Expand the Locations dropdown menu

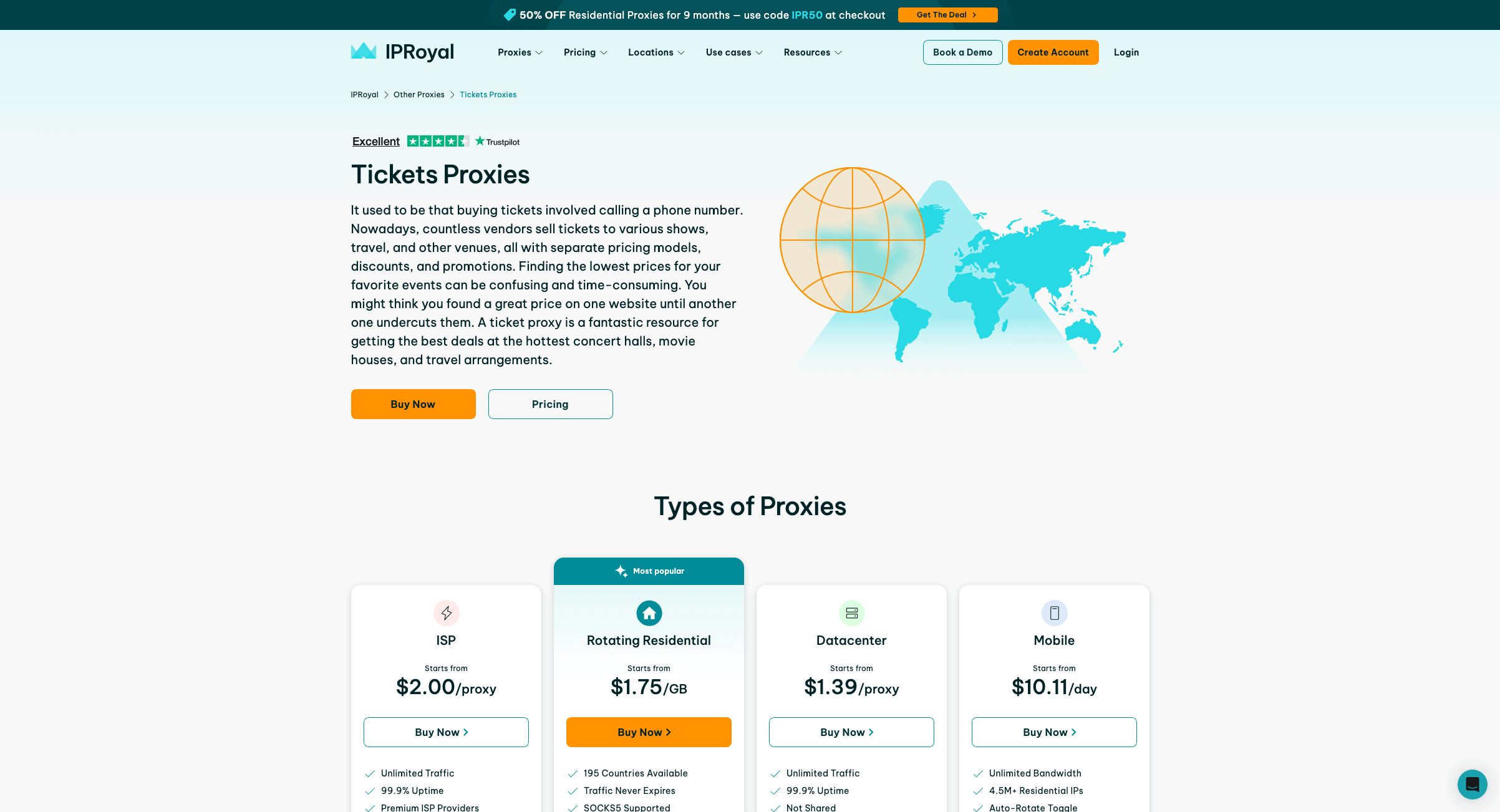656,52
